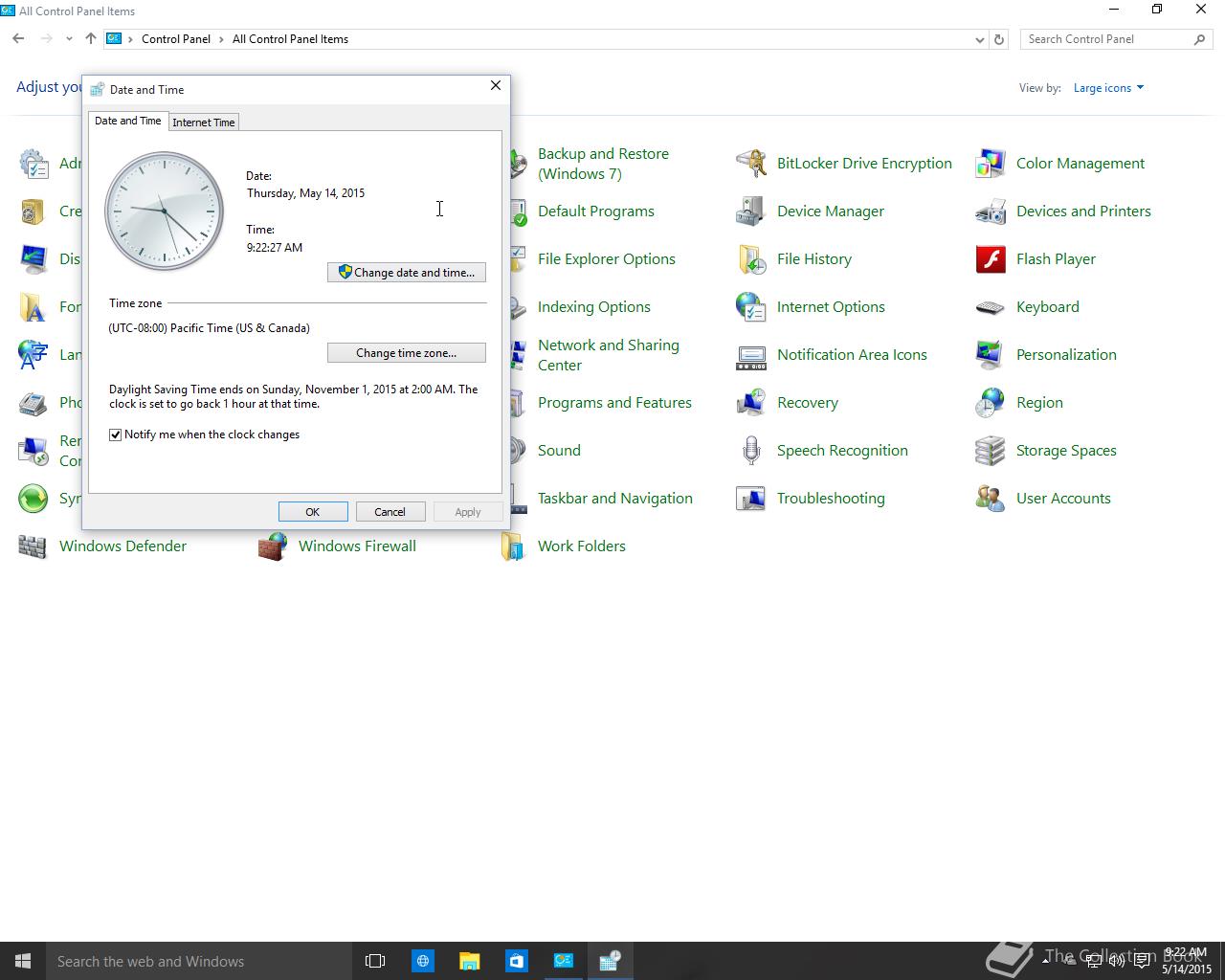Open Network and Sharing Center link

[609, 355]
